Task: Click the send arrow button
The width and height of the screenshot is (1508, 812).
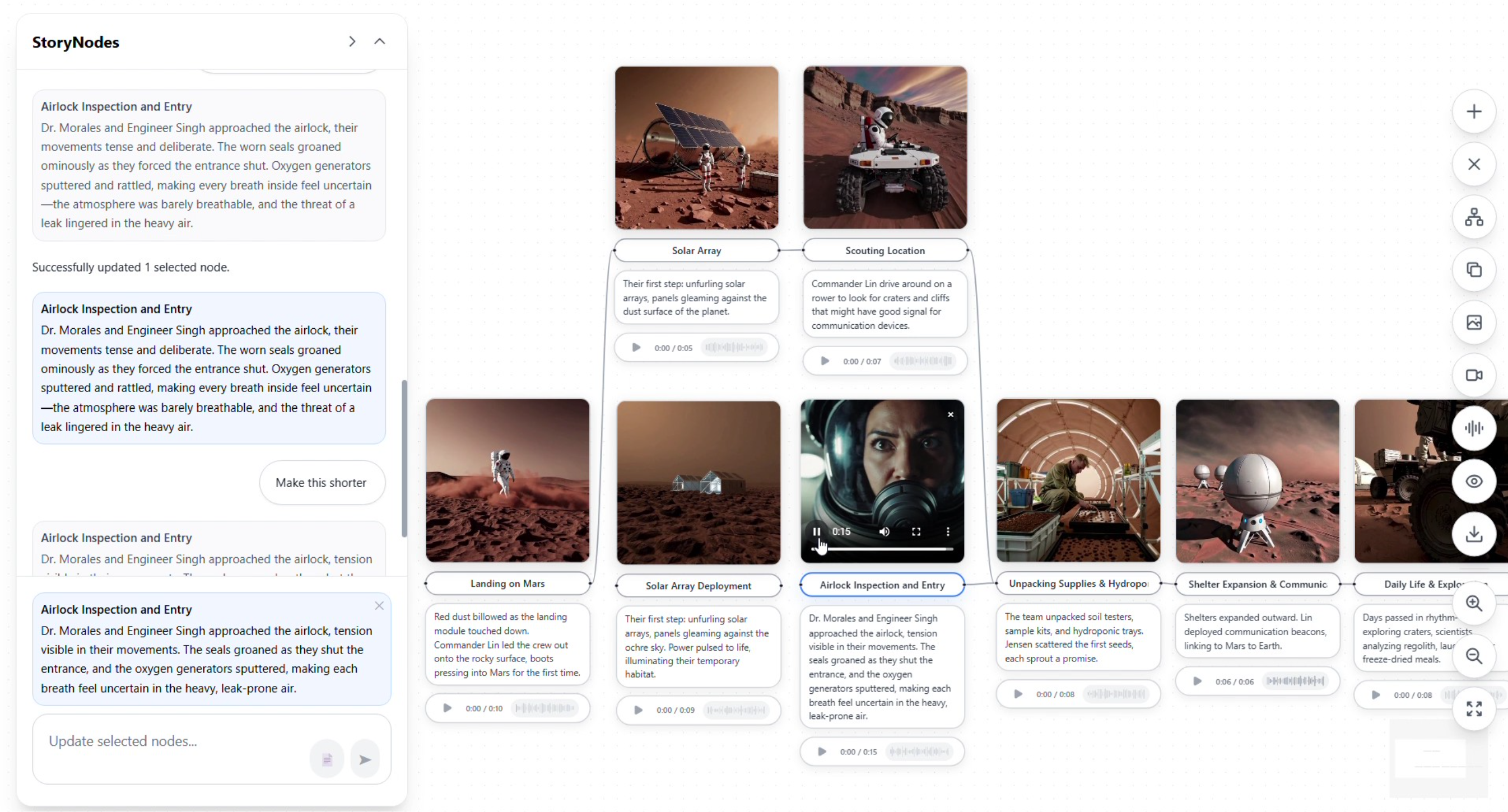Action: coord(365,759)
